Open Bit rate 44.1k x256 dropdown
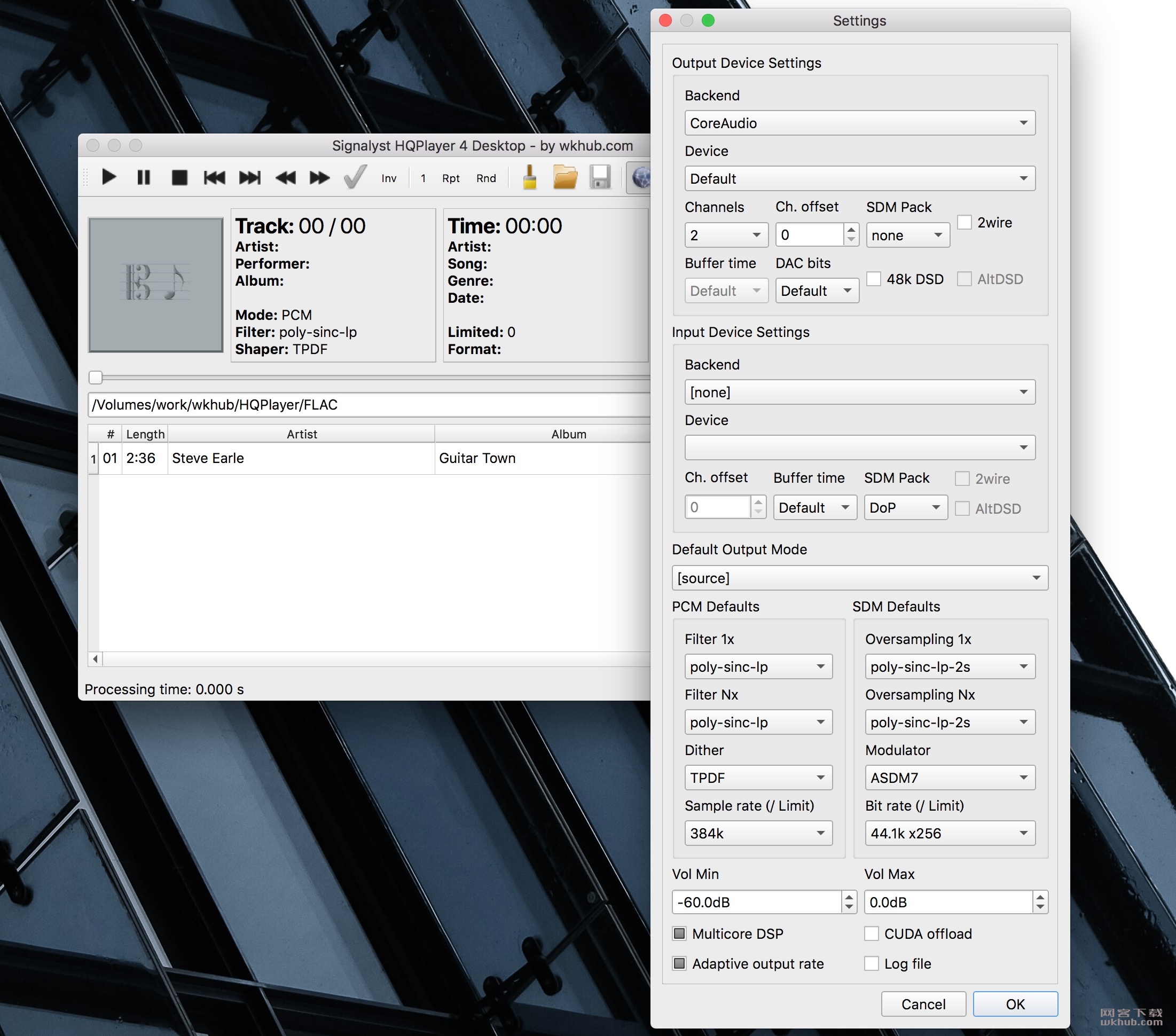Image resolution: width=1176 pixels, height=1036 pixels. click(950, 833)
